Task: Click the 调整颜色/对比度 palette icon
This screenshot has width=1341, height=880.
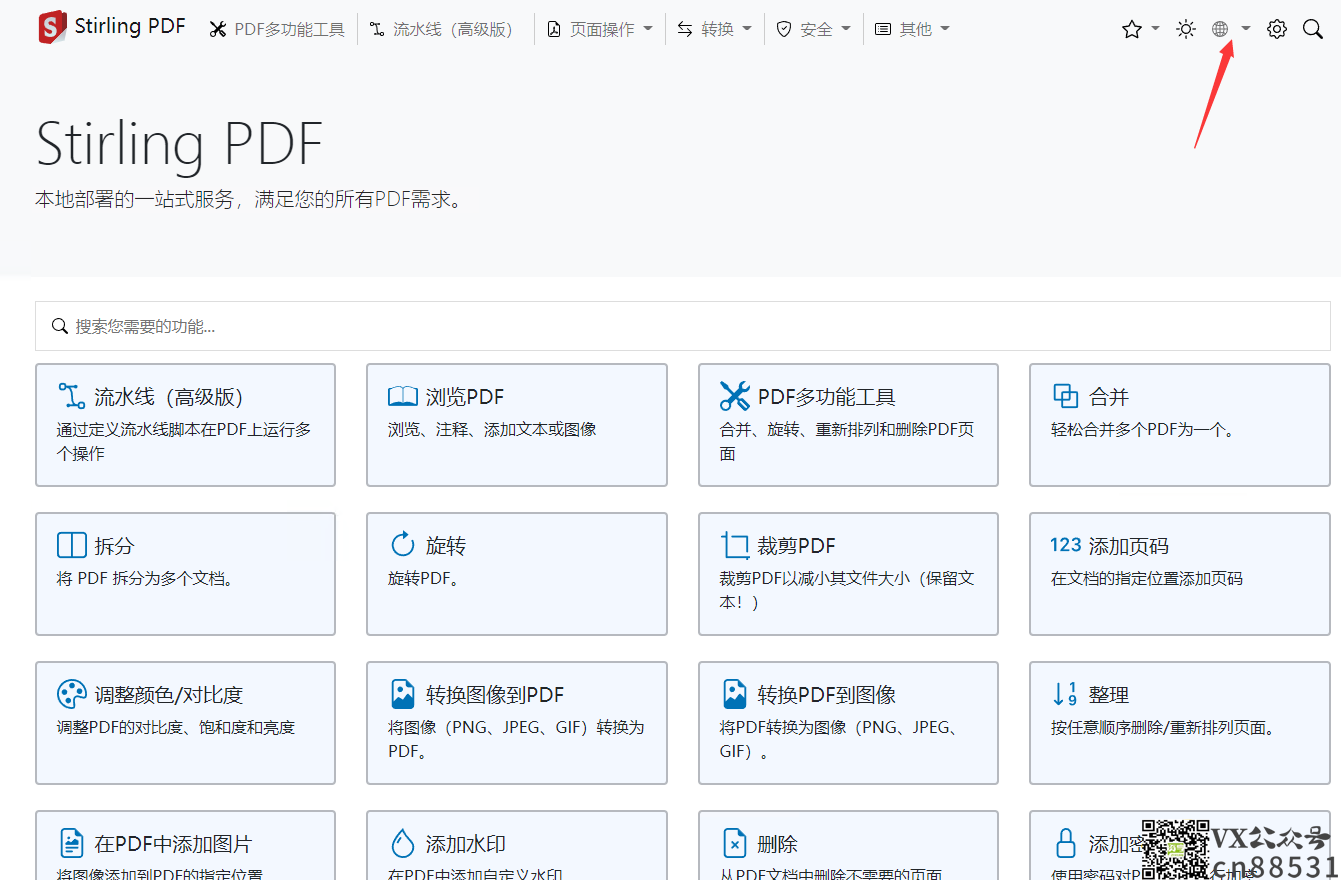Action: coord(72,694)
